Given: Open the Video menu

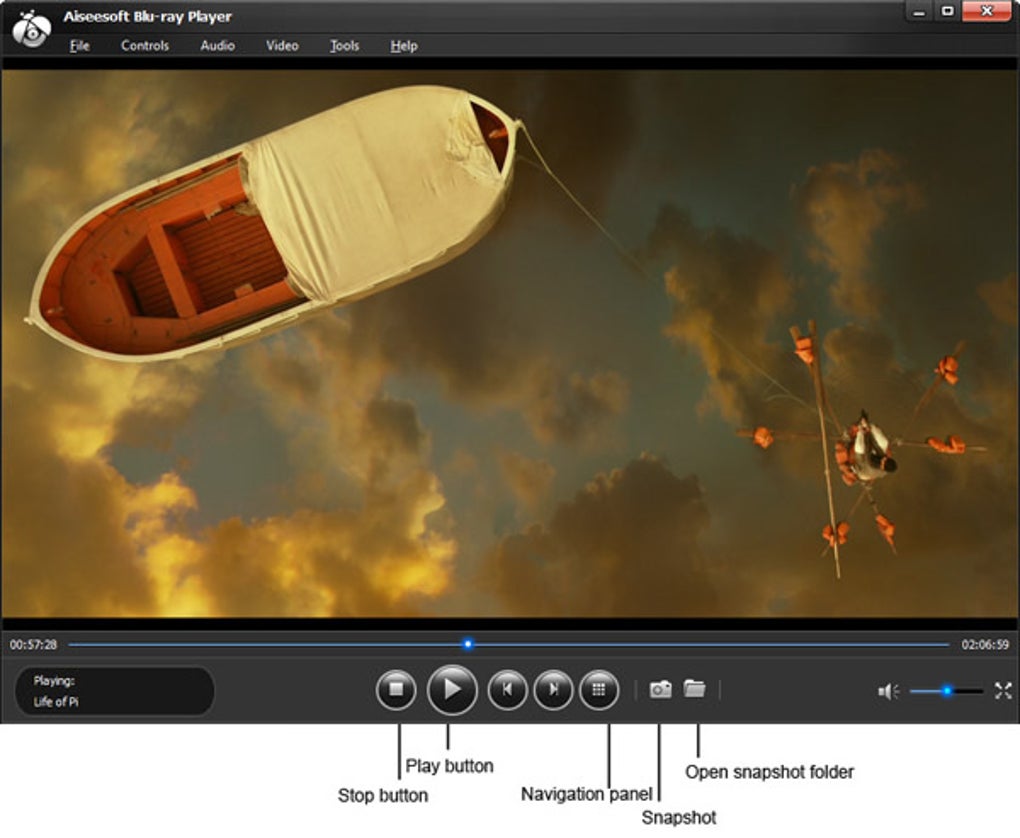Looking at the screenshot, I should tap(282, 46).
